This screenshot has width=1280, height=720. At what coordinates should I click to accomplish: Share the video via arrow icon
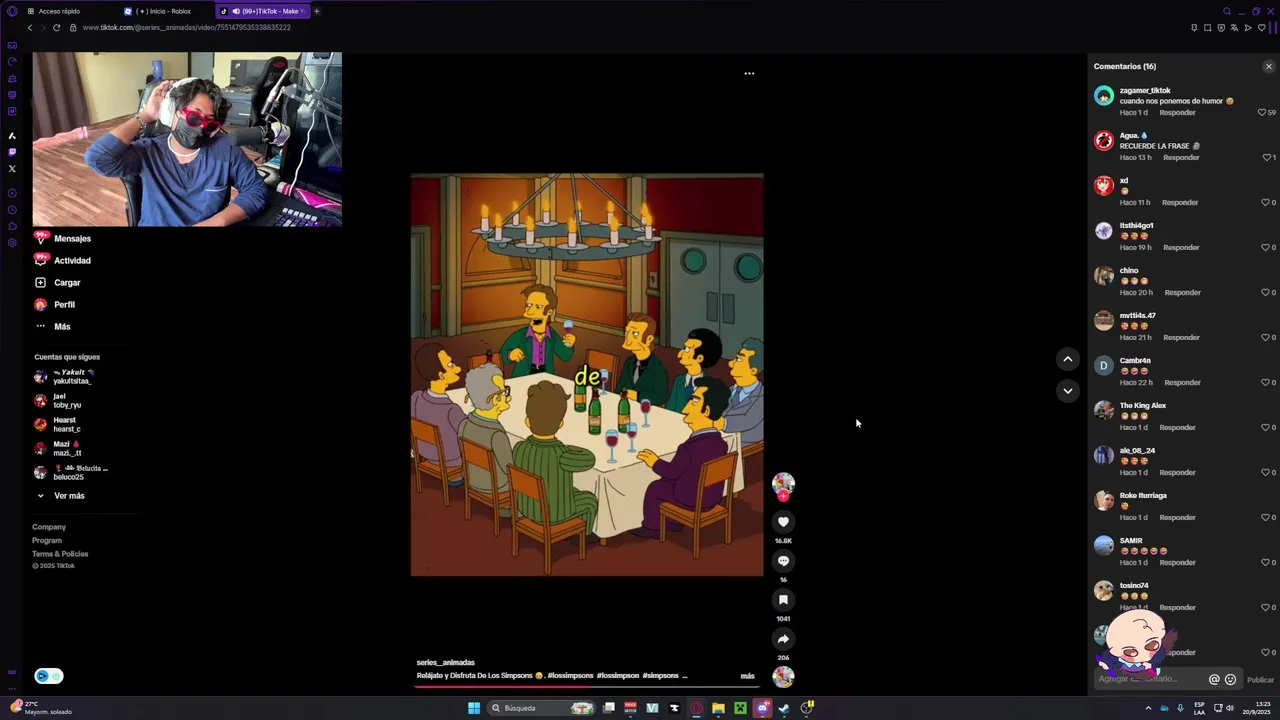coord(783,639)
